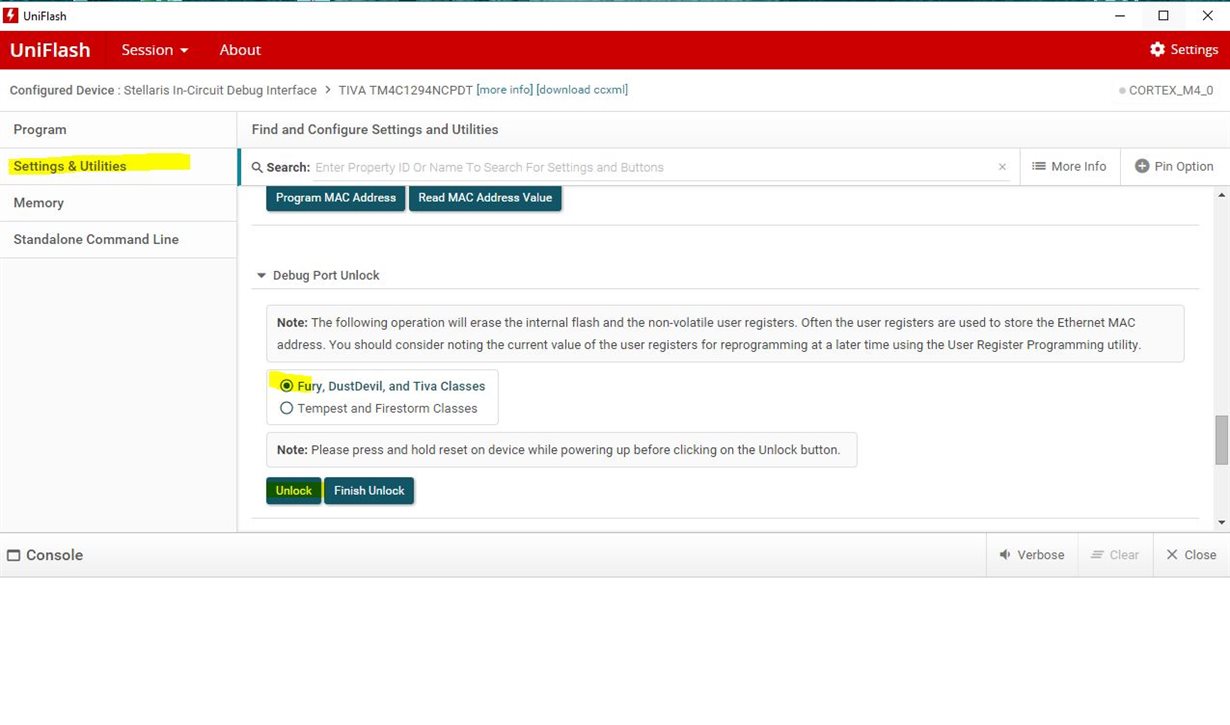Select Fury, DustDevil, and Tiva Classes radio
The width and height of the screenshot is (1230, 725).
[287, 386]
